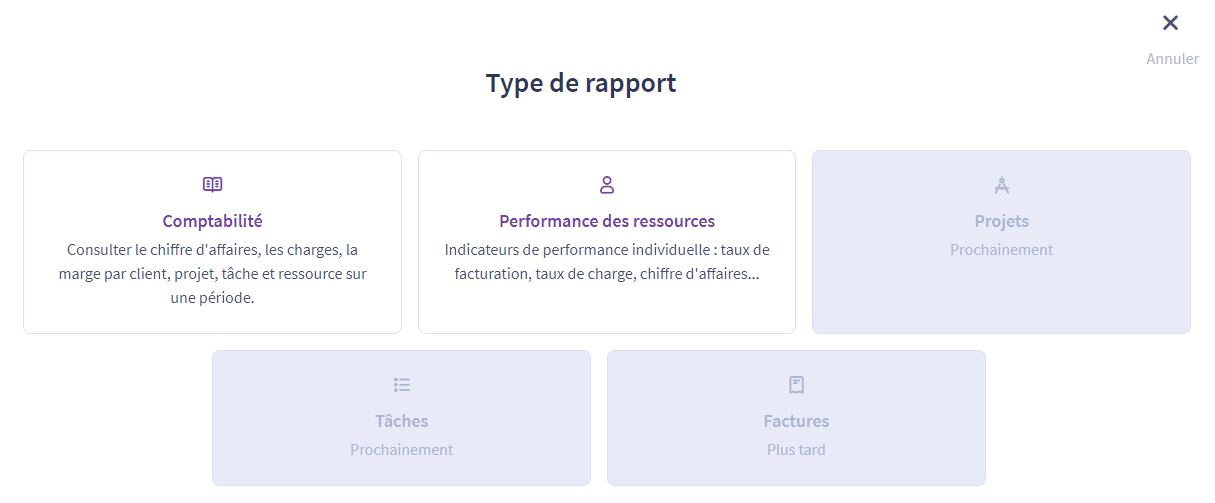This screenshot has width=1215, height=503.
Task: Click the Annuler label
Action: (1172, 59)
